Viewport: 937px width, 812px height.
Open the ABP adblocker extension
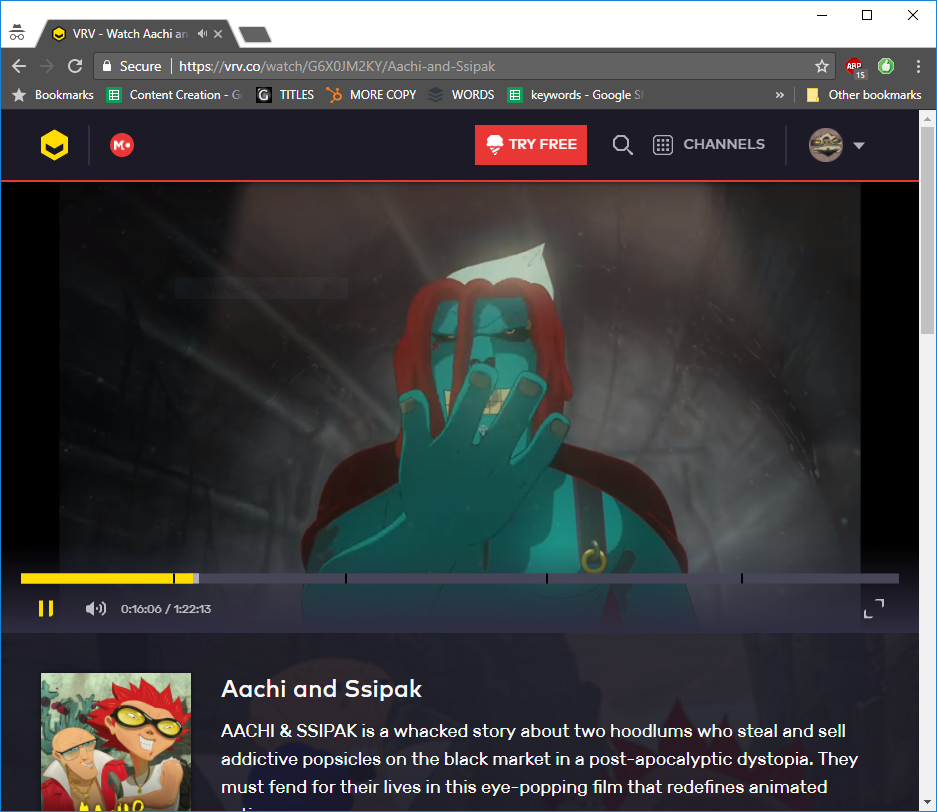point(855,67)
